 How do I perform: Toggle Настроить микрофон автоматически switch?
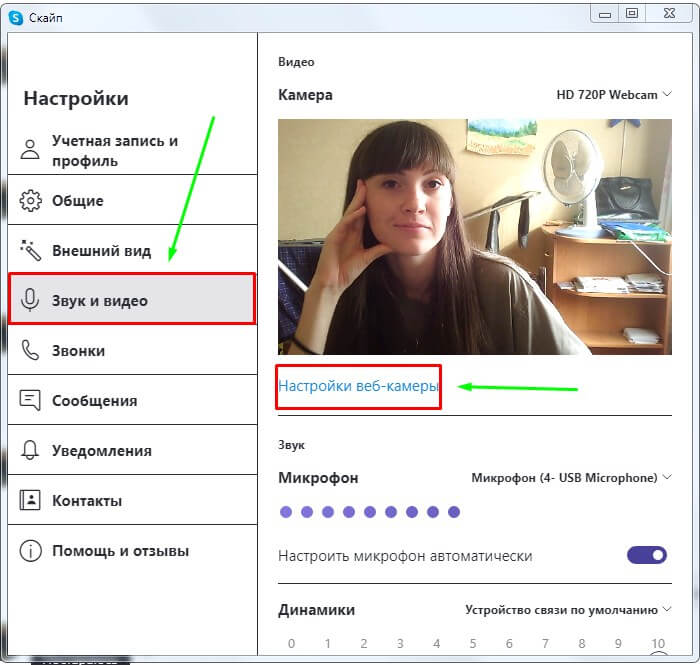[647, 555]
